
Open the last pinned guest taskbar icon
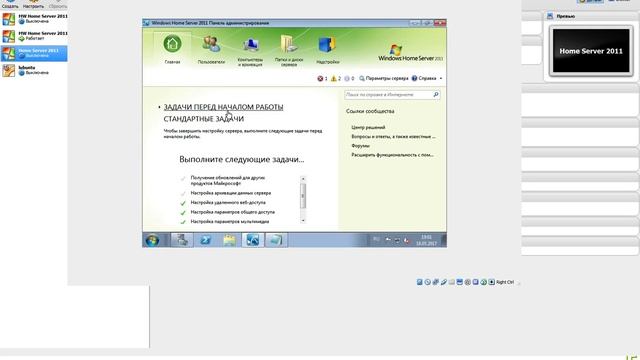coord(276,240)
